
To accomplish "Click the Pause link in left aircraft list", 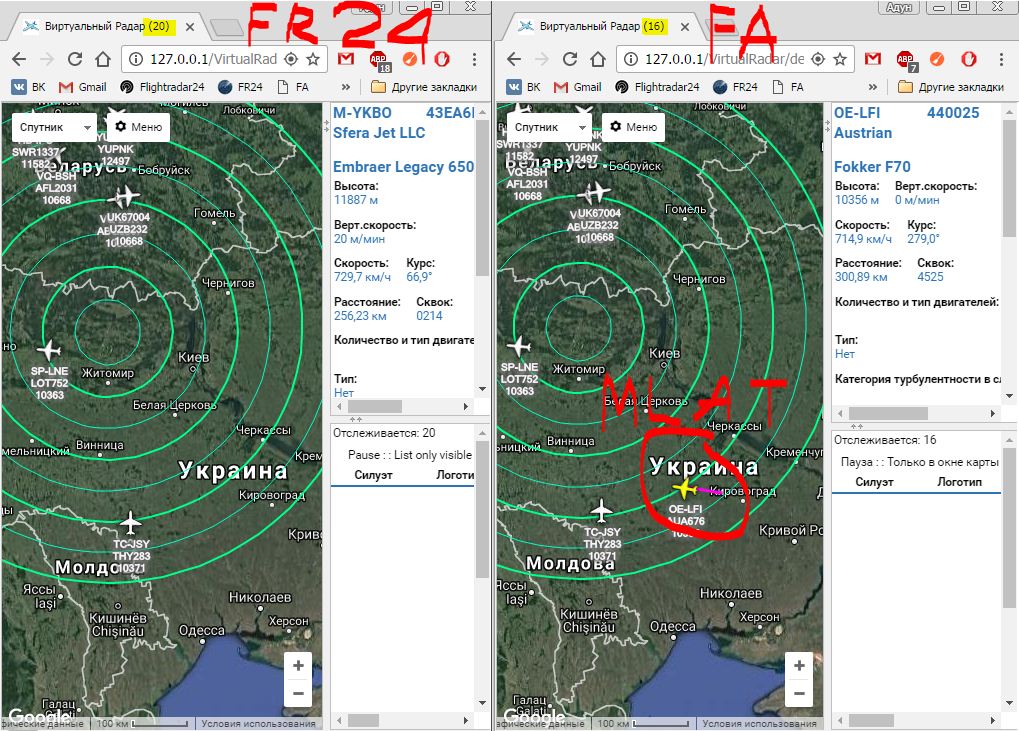I will pyautogui.click(x=364, y=455).
